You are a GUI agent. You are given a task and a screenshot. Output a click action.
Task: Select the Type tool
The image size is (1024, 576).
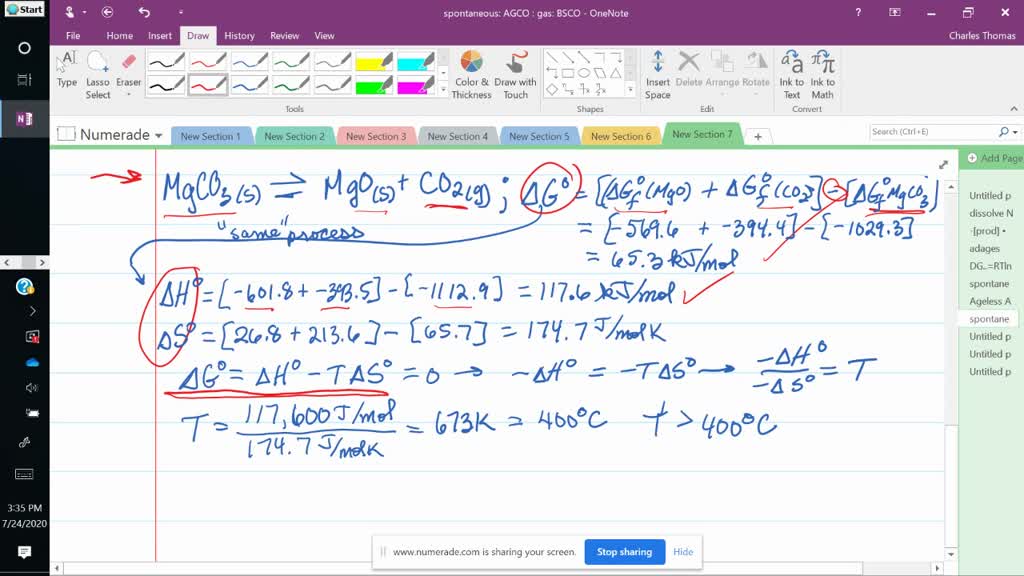(x=67, y=72)
